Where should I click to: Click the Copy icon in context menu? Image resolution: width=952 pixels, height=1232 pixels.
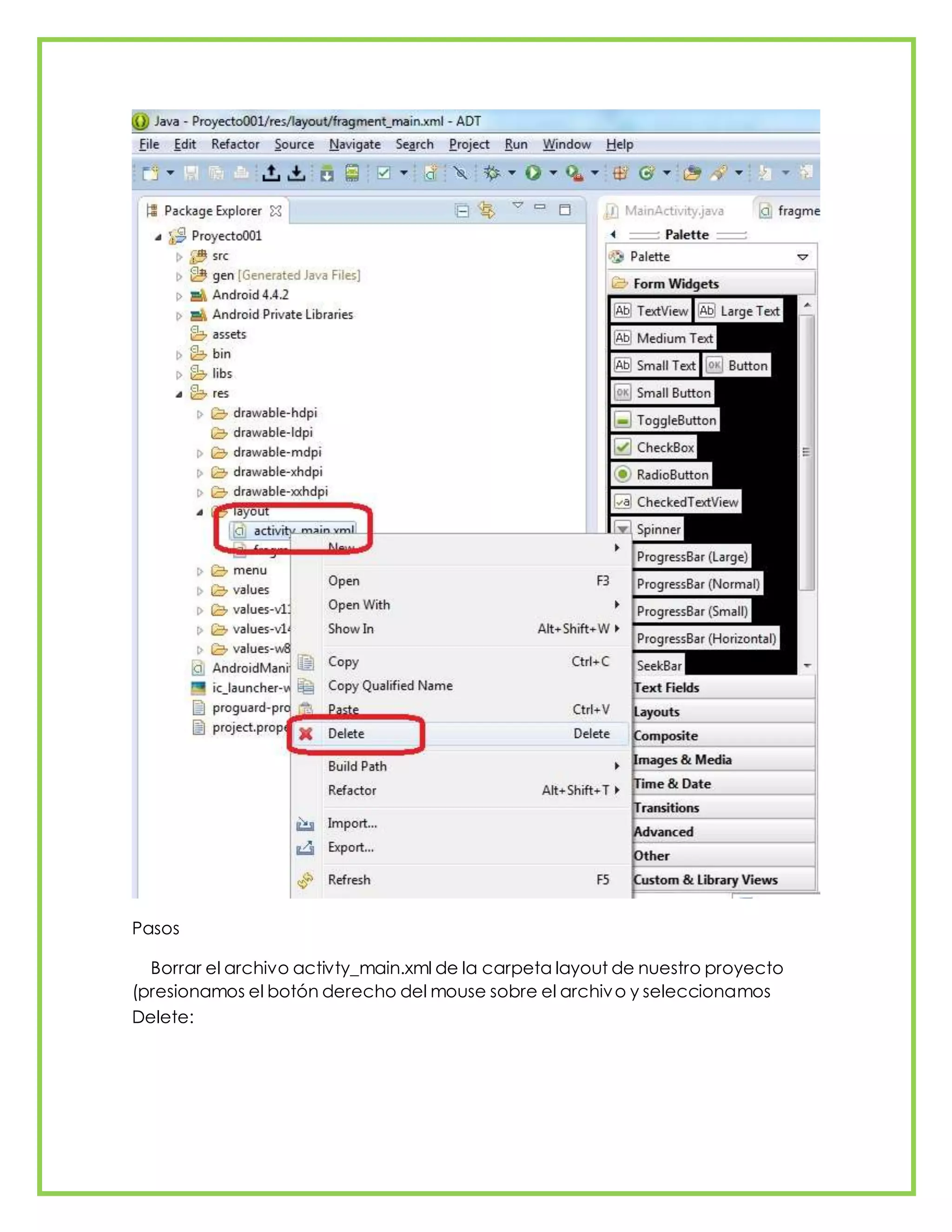point(306,662)
